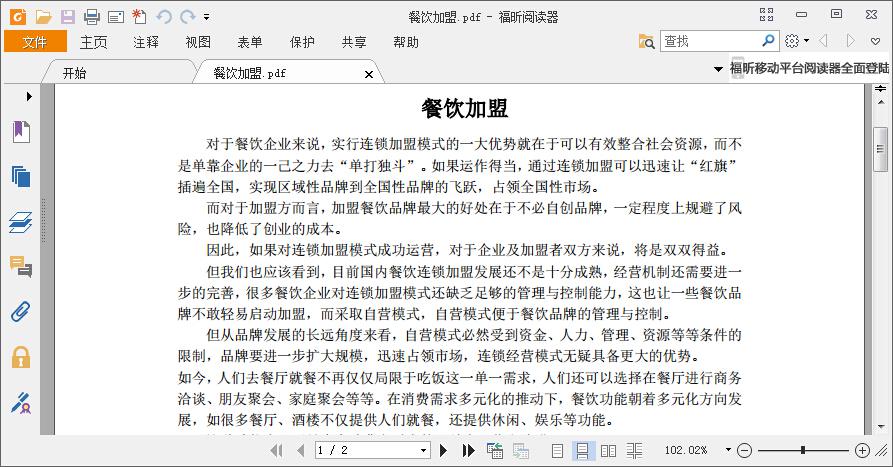Save document with the floppy disk icon
Image resolution: width=893 pixels, height=467 pixels.
click(x=68, y=17)
